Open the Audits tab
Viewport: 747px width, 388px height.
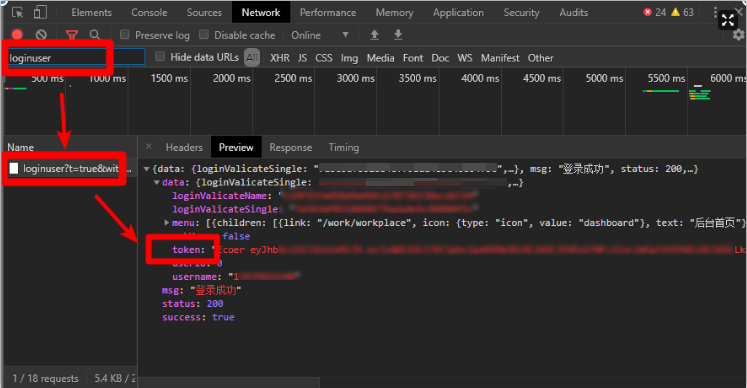574,12
